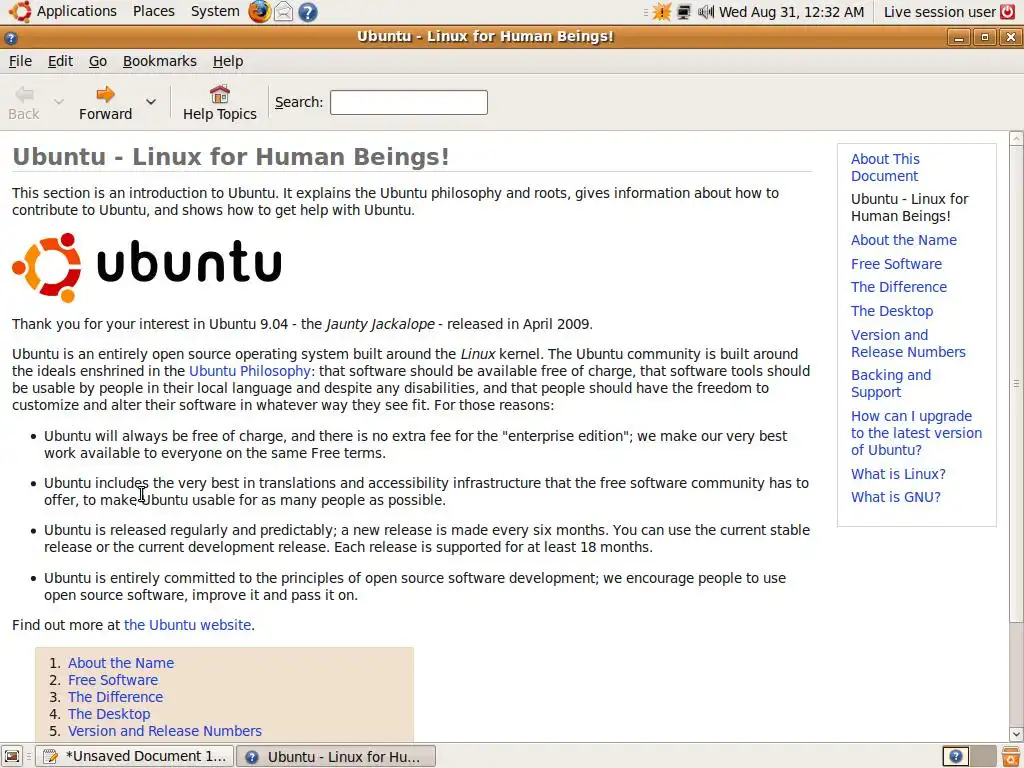Open the Applications menu
Viewport: 1024px width, 768px height.
coord(76,11)
